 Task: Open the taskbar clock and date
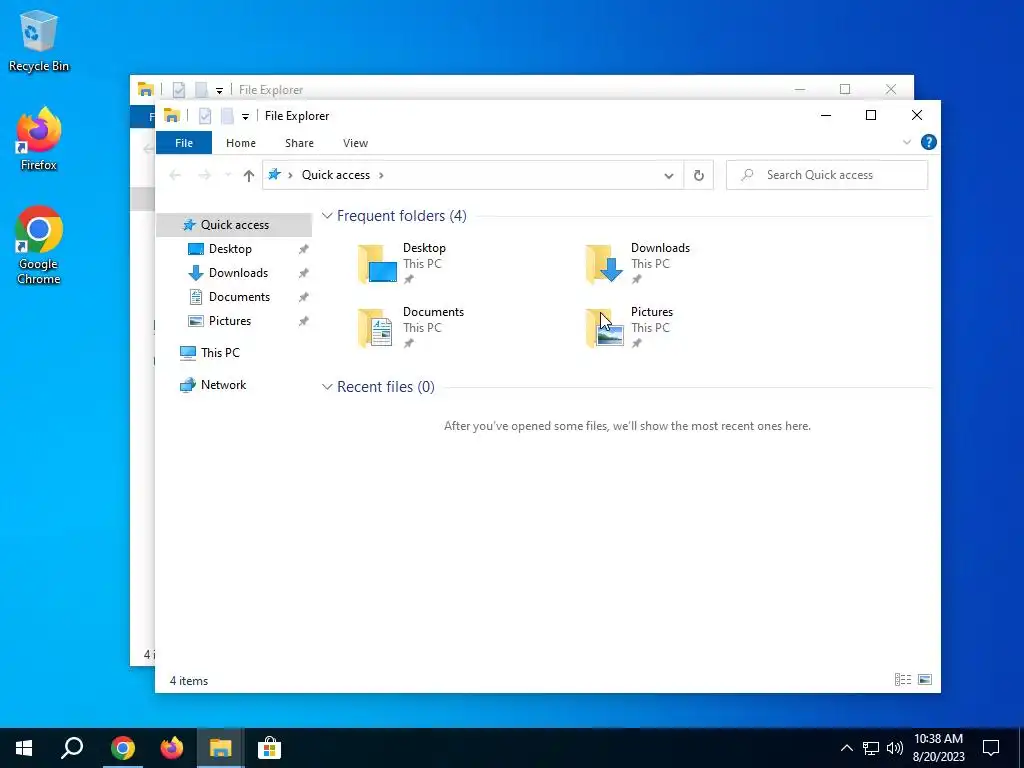(938, 748)
